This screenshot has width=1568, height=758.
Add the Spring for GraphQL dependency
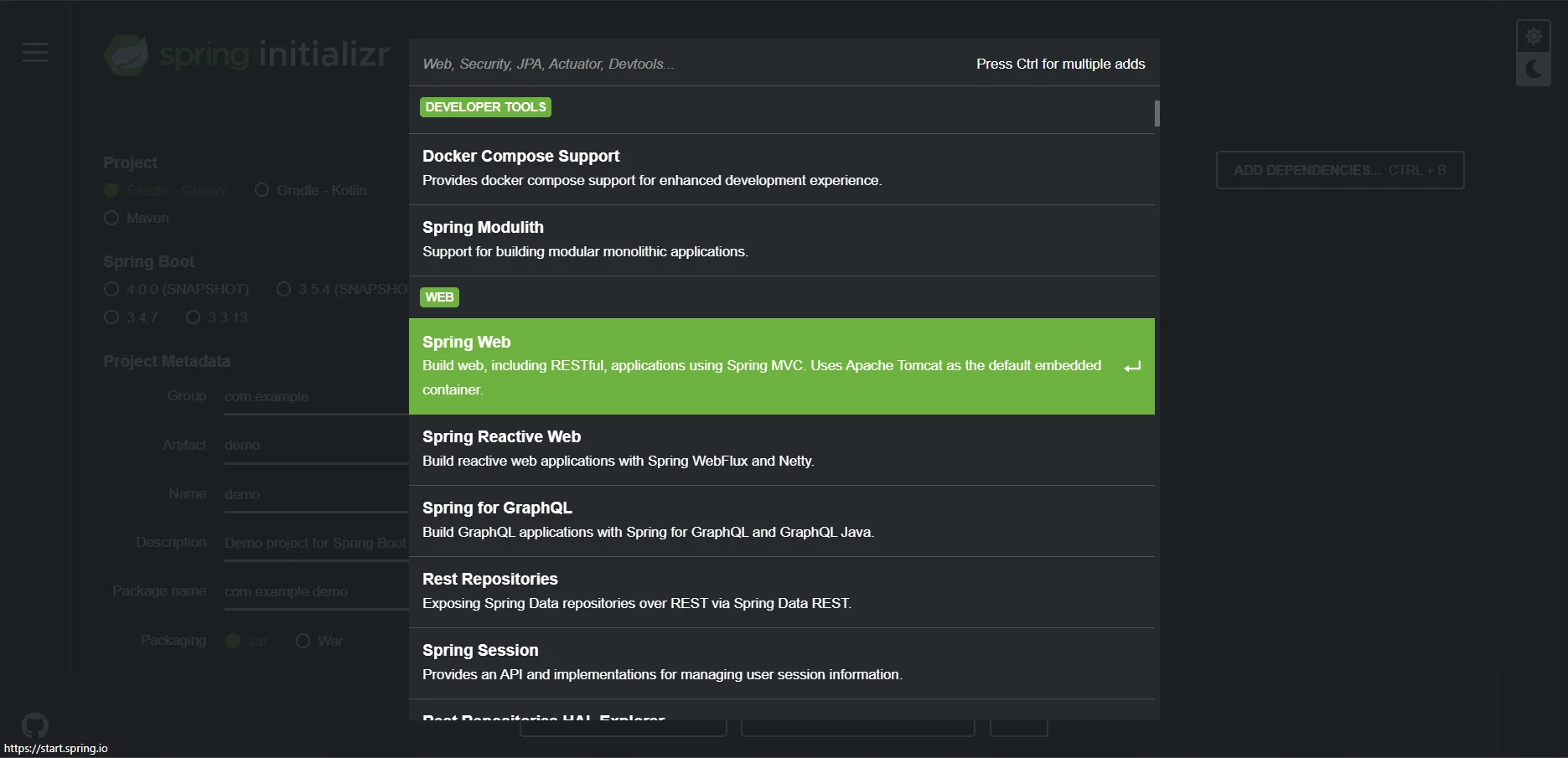click(x=782, y=521)
